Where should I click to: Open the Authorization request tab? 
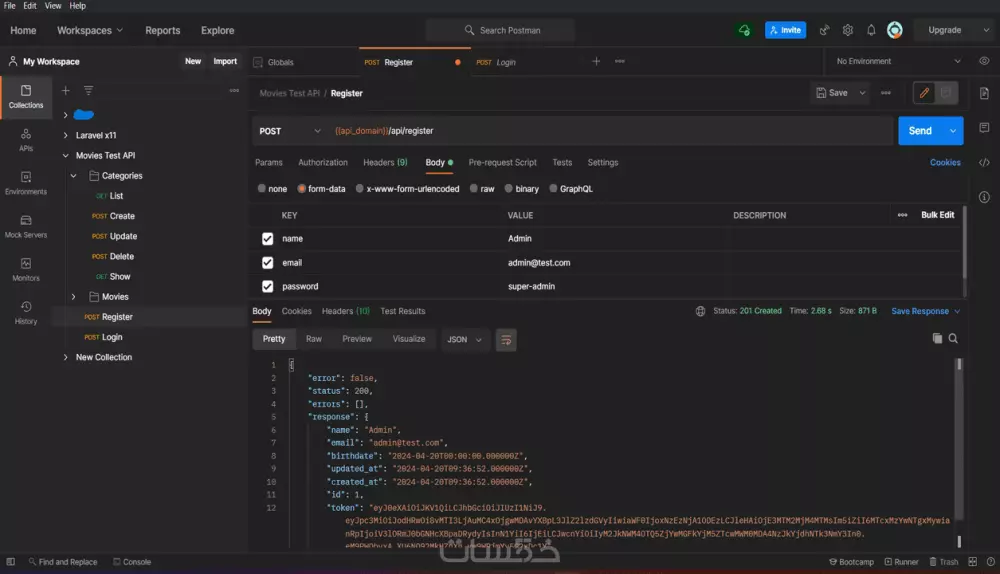323,163
